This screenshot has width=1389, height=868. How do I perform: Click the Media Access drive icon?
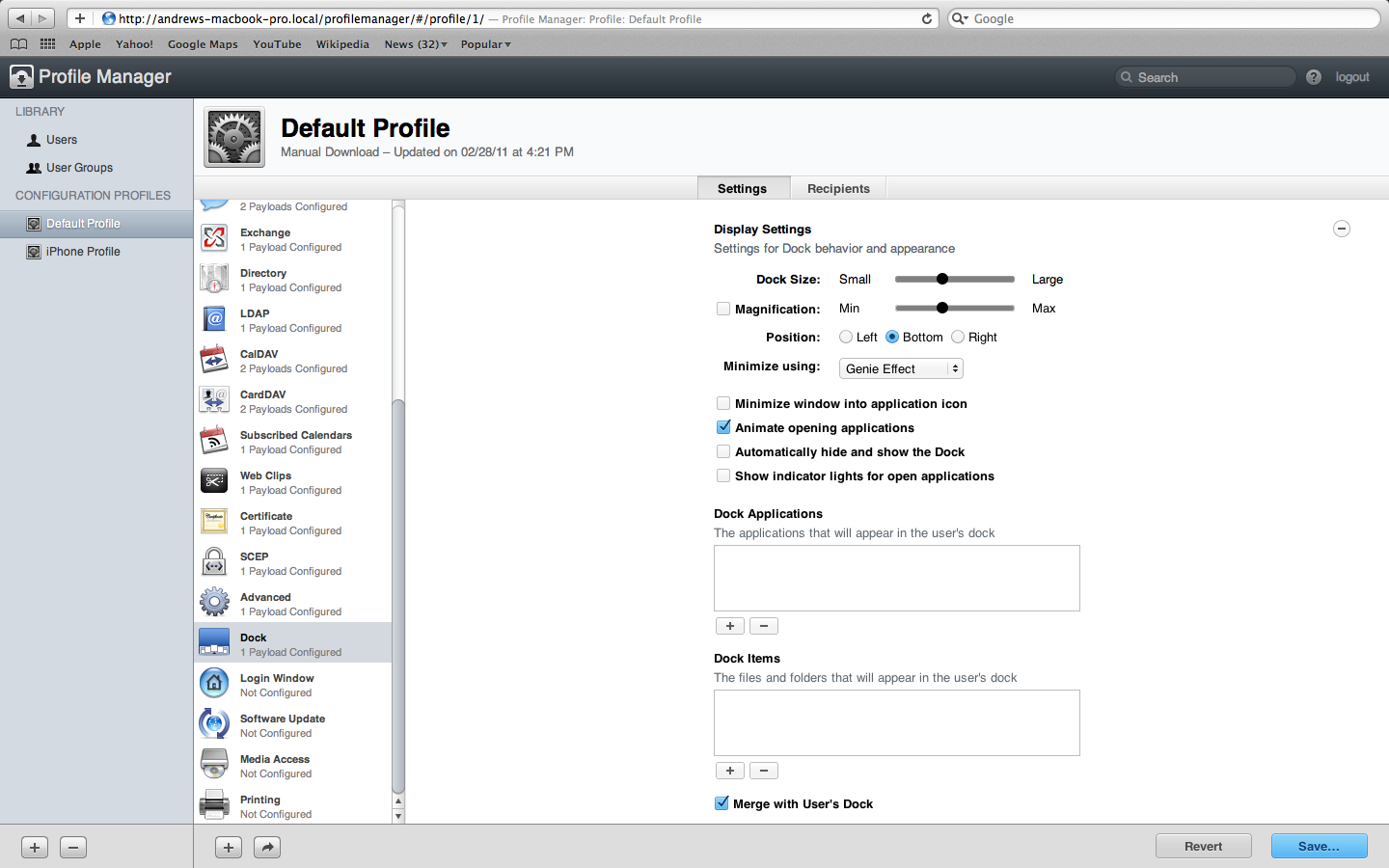pyautogui.click(x=214, y=764)
